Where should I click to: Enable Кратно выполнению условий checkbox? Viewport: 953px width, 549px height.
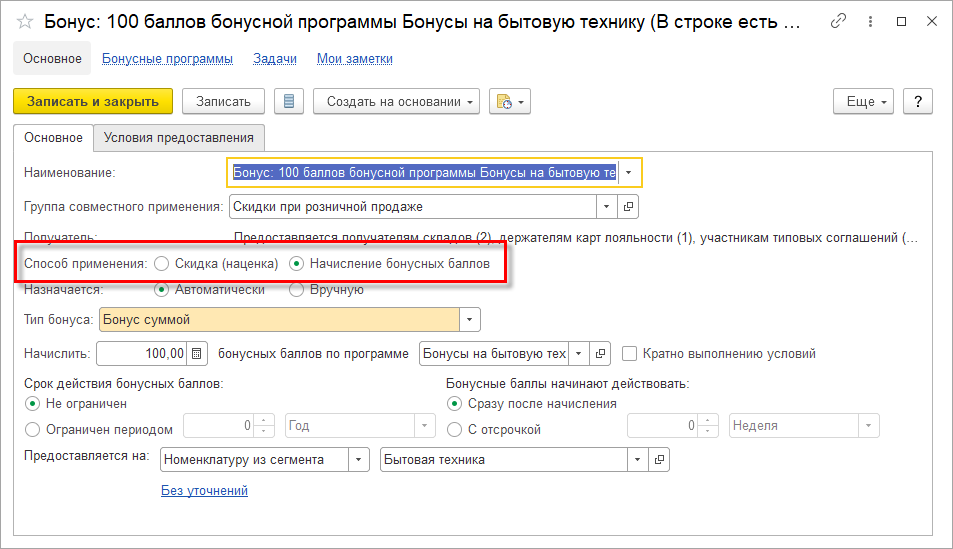pos(629,353)
